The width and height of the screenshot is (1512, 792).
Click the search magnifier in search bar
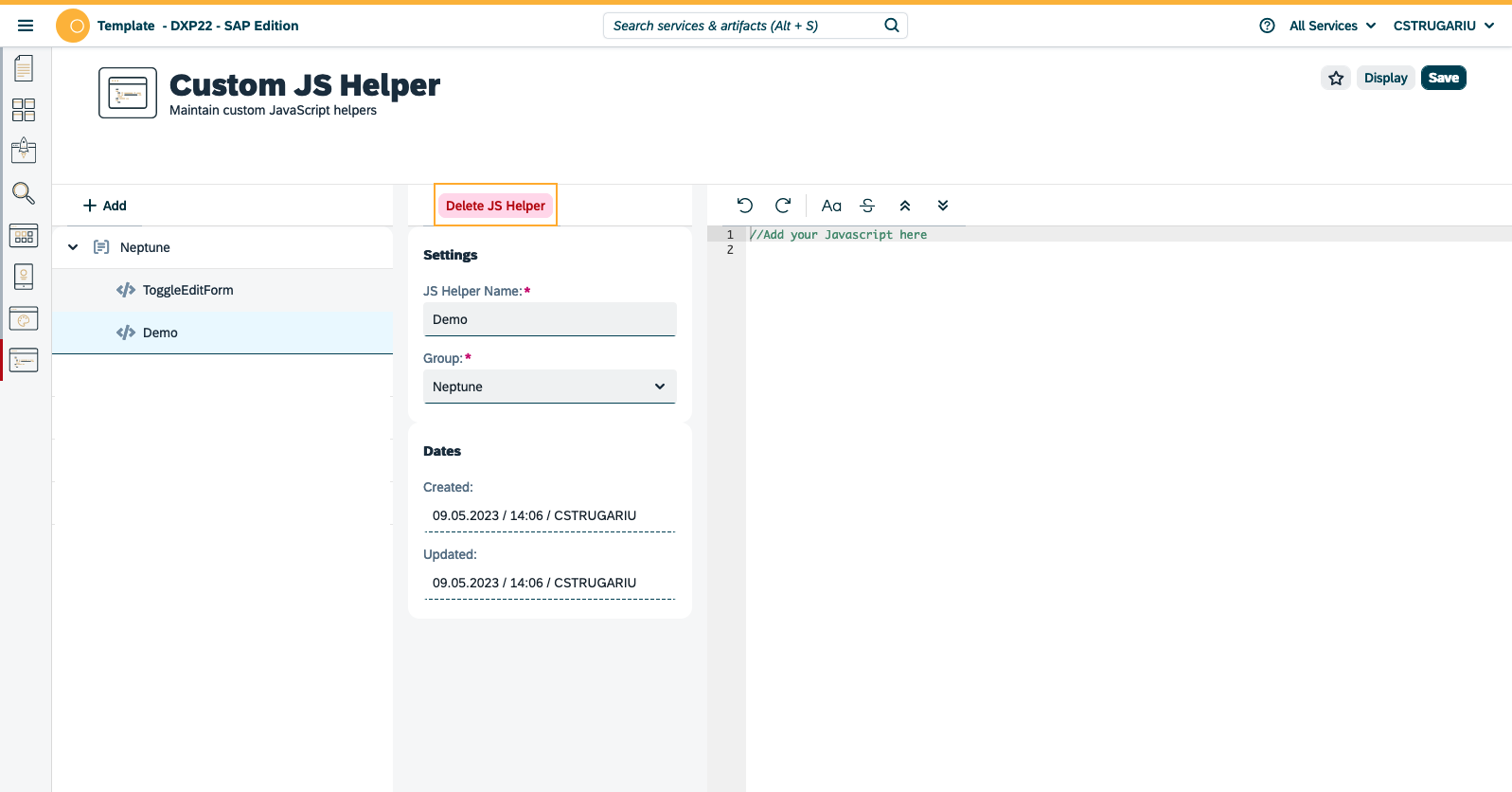click(x=892, y=26)
